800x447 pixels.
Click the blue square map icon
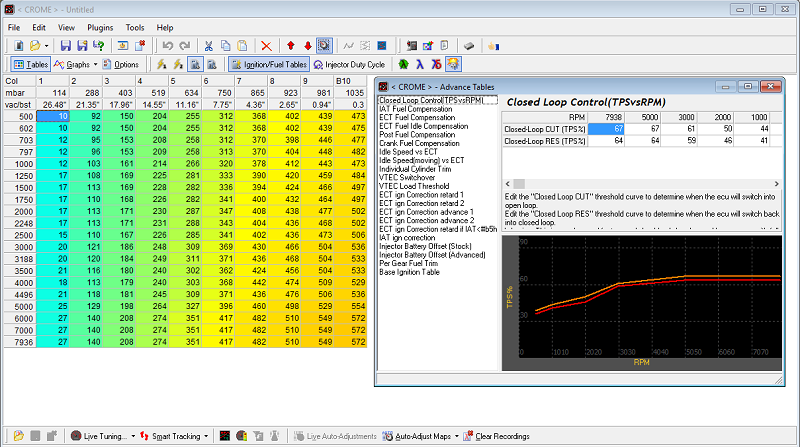(x=382, y=46)
